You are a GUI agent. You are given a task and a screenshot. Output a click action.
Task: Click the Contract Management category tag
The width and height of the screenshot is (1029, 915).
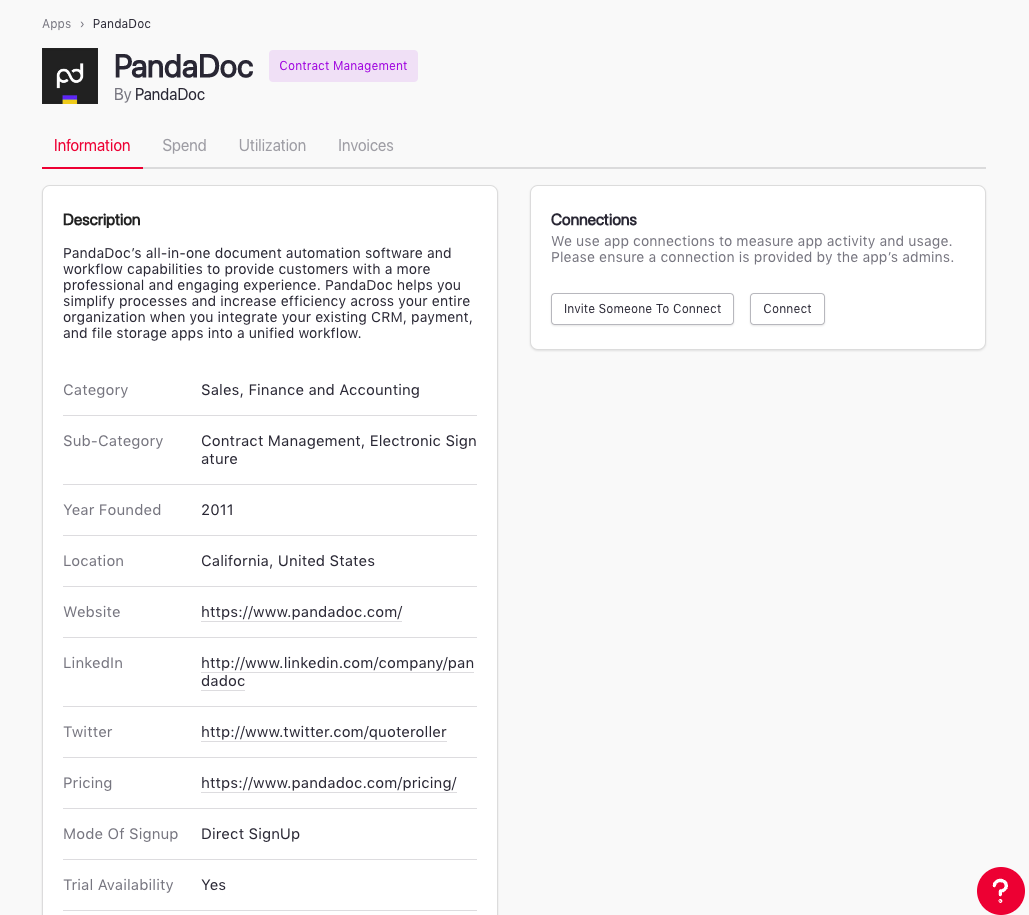click(x=343, y=66)
